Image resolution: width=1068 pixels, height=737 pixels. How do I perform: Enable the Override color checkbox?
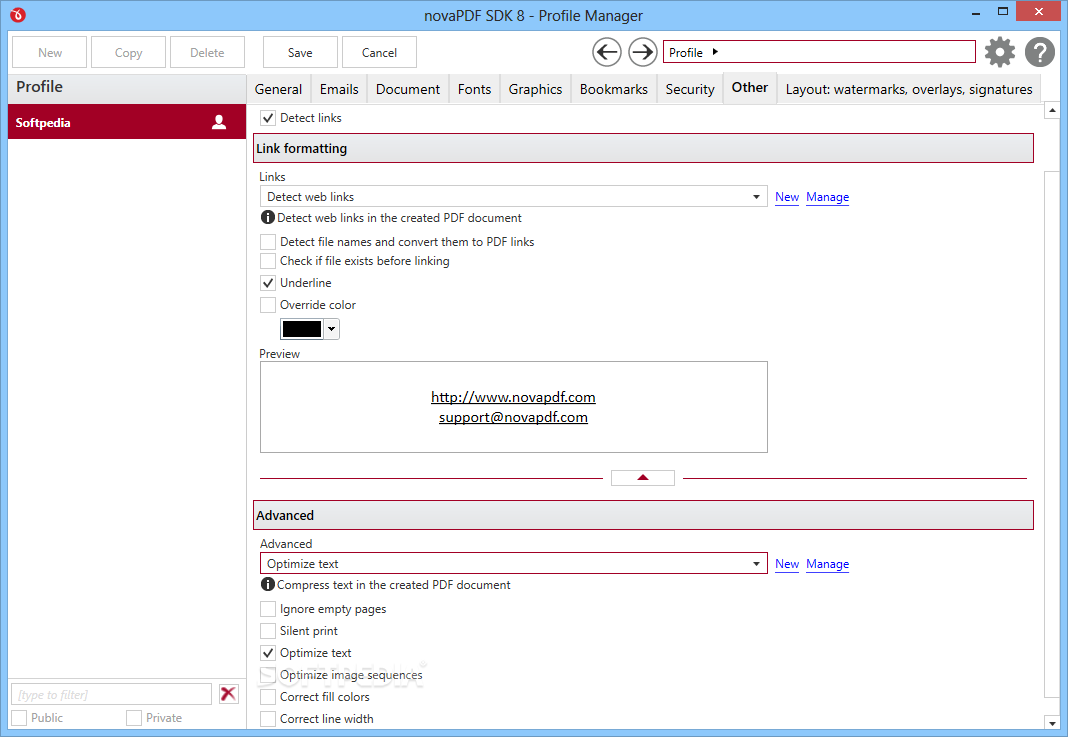[x=268, y=304]
